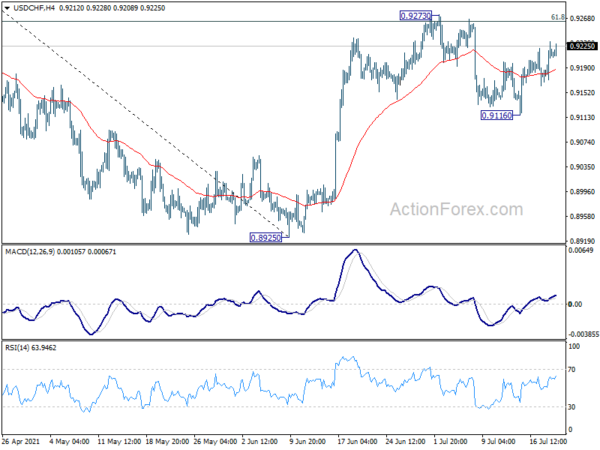Click the 0.90350 price axis value
The image size is (600, 450).
(582, 167)
